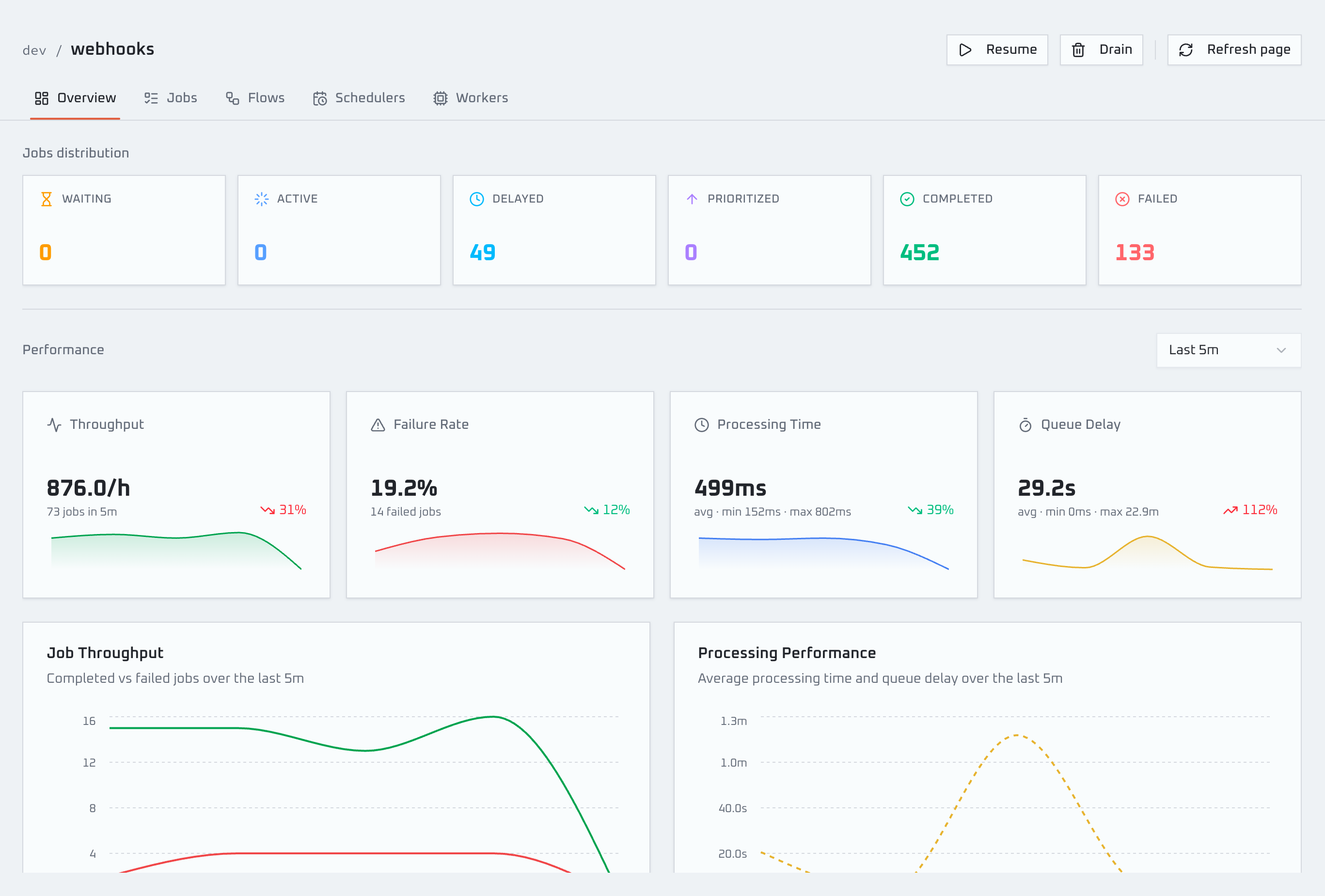The height and width of the screenshot is (896, 1325).
Task: Click the Prioritized up-arrow icon
Action: [692, 199]
